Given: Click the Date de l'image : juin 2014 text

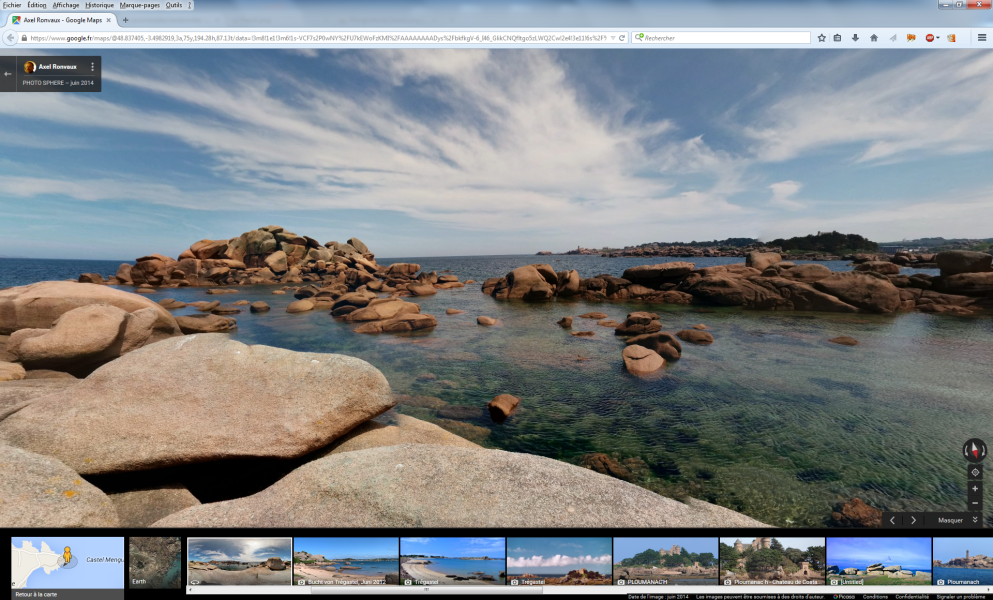Looking at the screenshot, I should coord(658,597).
